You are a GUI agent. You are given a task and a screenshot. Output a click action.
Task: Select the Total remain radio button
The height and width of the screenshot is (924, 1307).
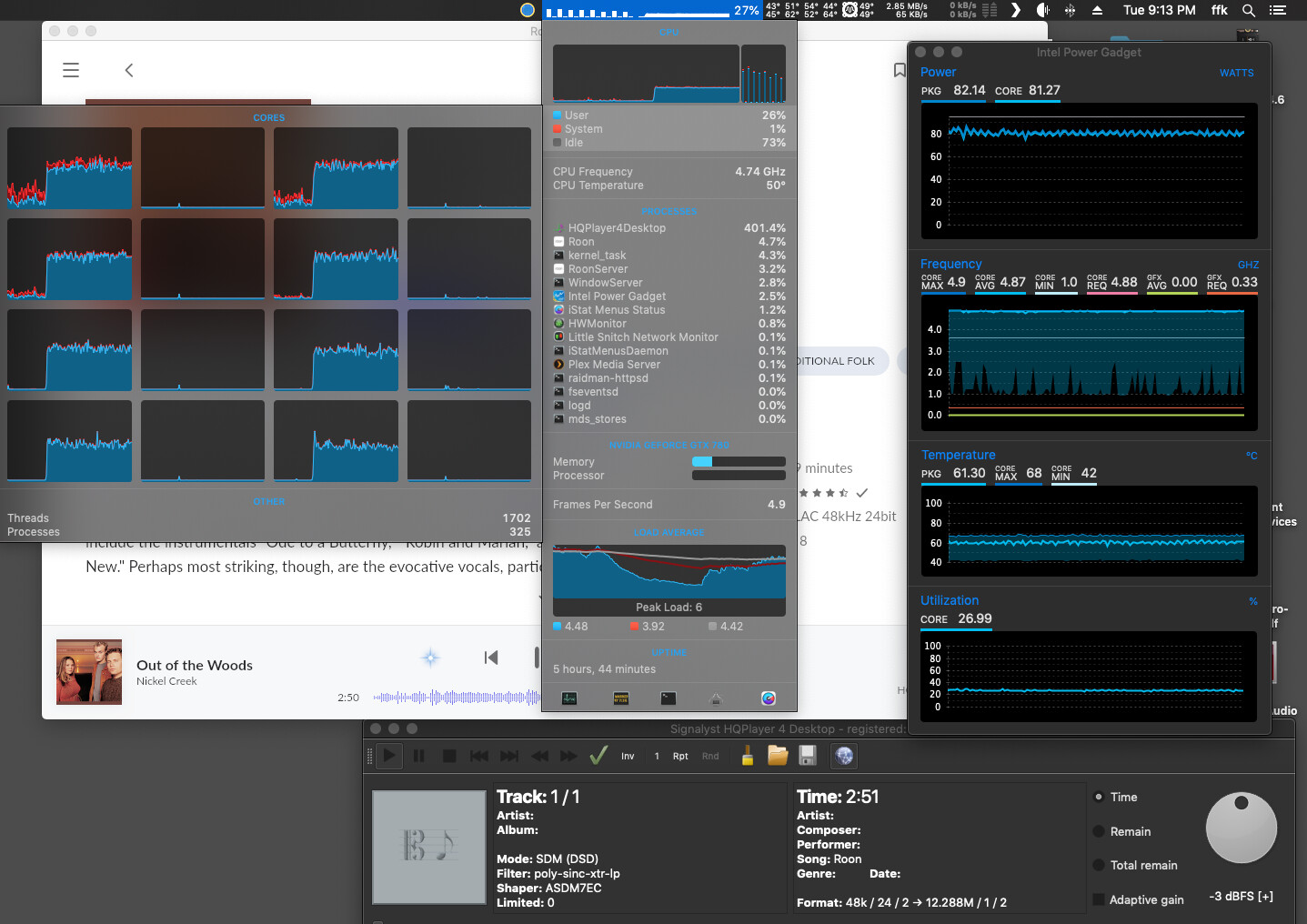[x=1099, y=865]
